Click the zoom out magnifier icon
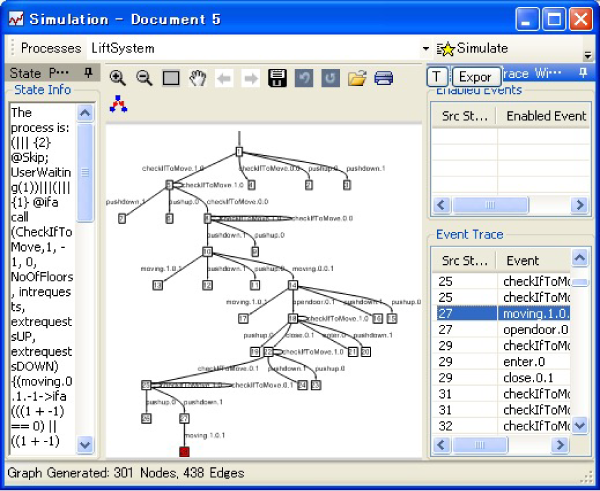600x491 pixels. click(x=144, y=78)
